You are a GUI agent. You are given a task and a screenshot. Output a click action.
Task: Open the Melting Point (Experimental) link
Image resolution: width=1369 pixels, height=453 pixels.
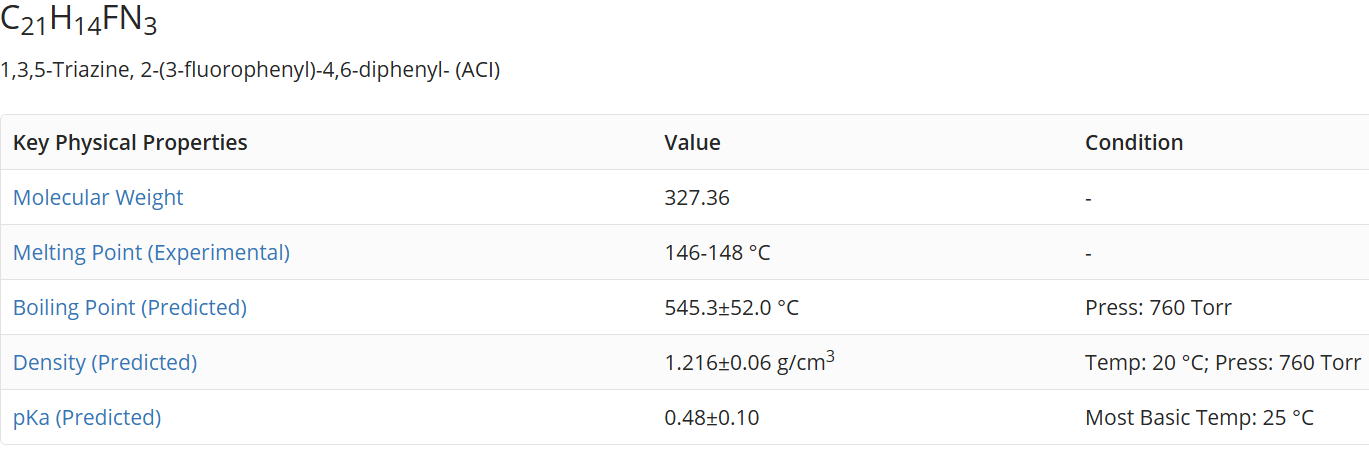[151, 253]
